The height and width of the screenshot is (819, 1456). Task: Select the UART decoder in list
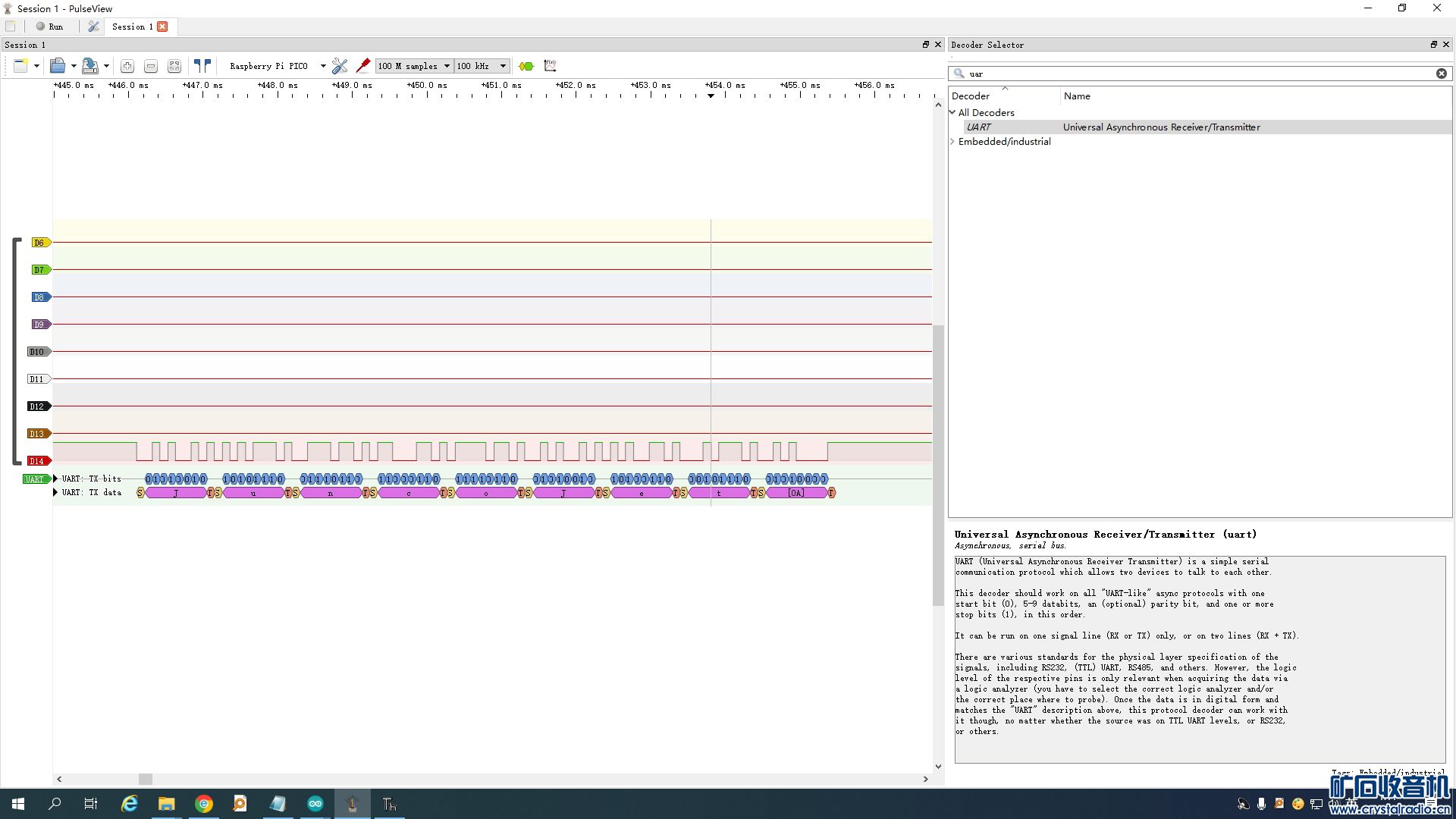979,127
